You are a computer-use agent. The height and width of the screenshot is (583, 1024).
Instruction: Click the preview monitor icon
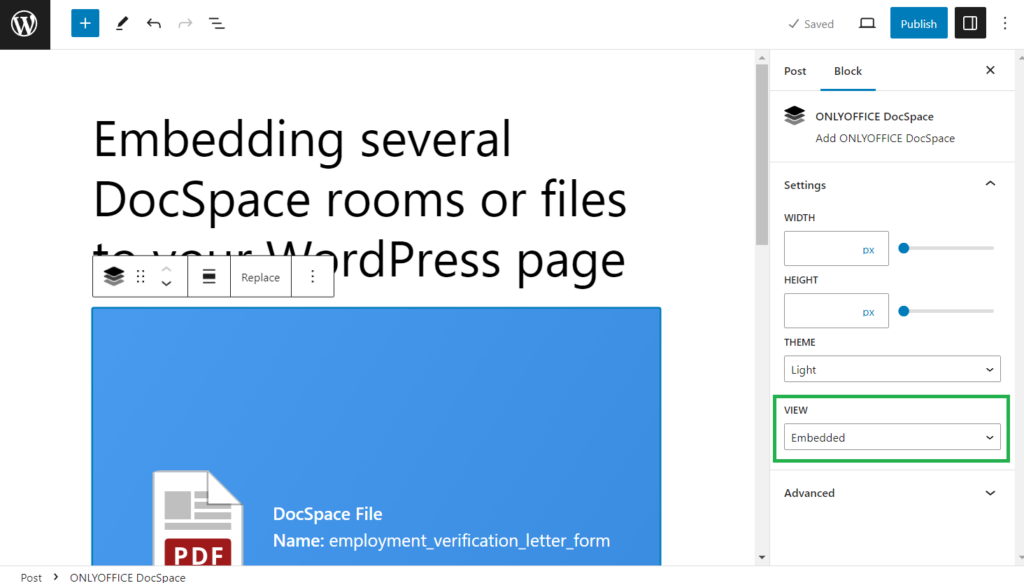(866, 22)
